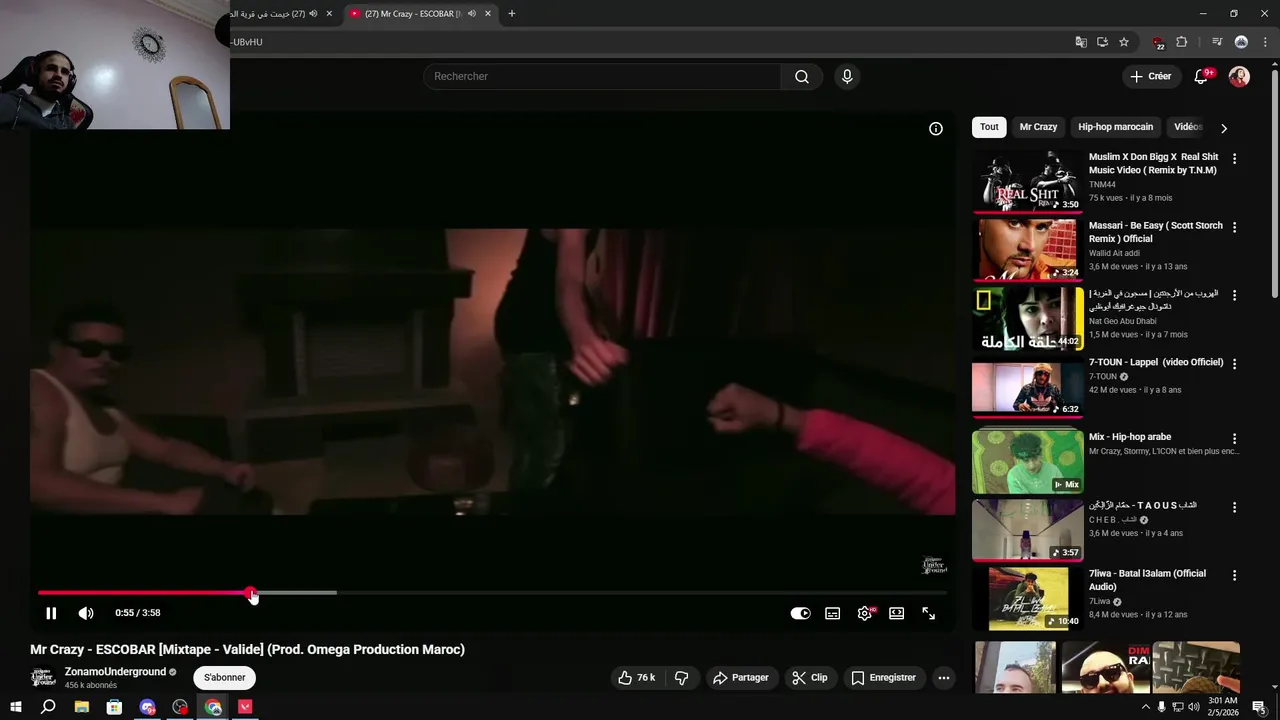The height and width of the screenshot is (720, 1280).
Task: Dislike the video with the thumbs-down button
Action: 682,678
